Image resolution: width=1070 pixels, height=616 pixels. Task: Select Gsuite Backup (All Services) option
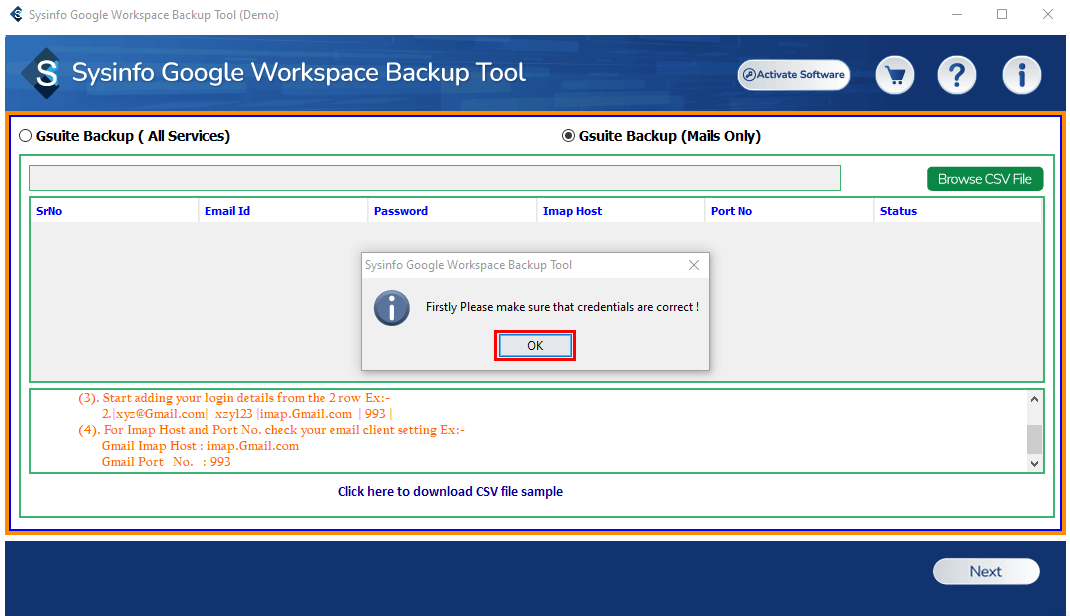(26, 137)
